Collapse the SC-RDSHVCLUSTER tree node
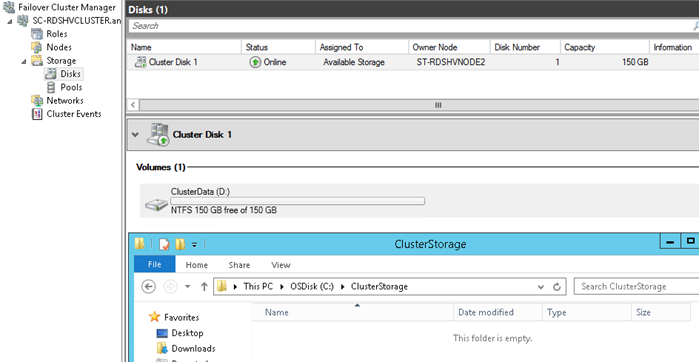Image resolution: width=699 pixels, height=362 pixels. [10, 21]
